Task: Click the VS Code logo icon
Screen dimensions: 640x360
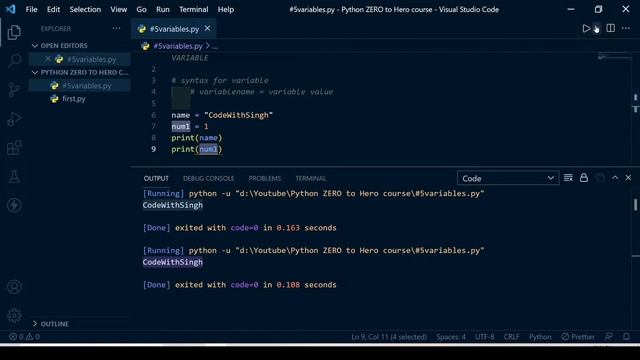Action: click(x=11, y=9)
